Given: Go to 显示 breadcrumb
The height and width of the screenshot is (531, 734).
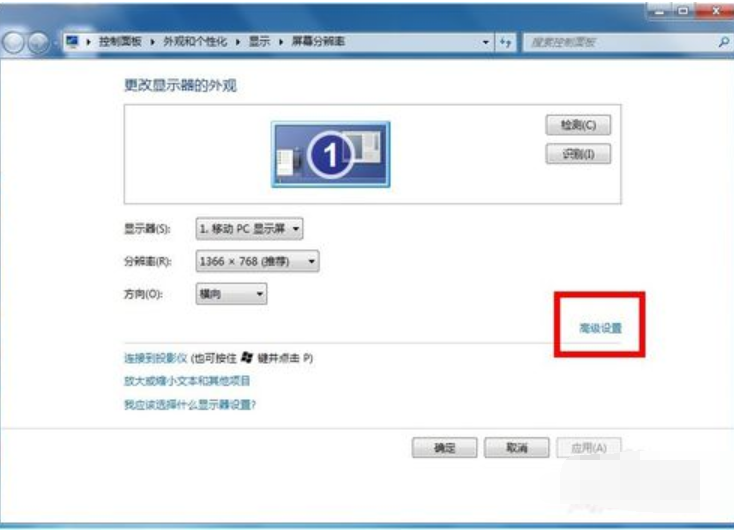Looking at the screenshot, I should (259, 42).
